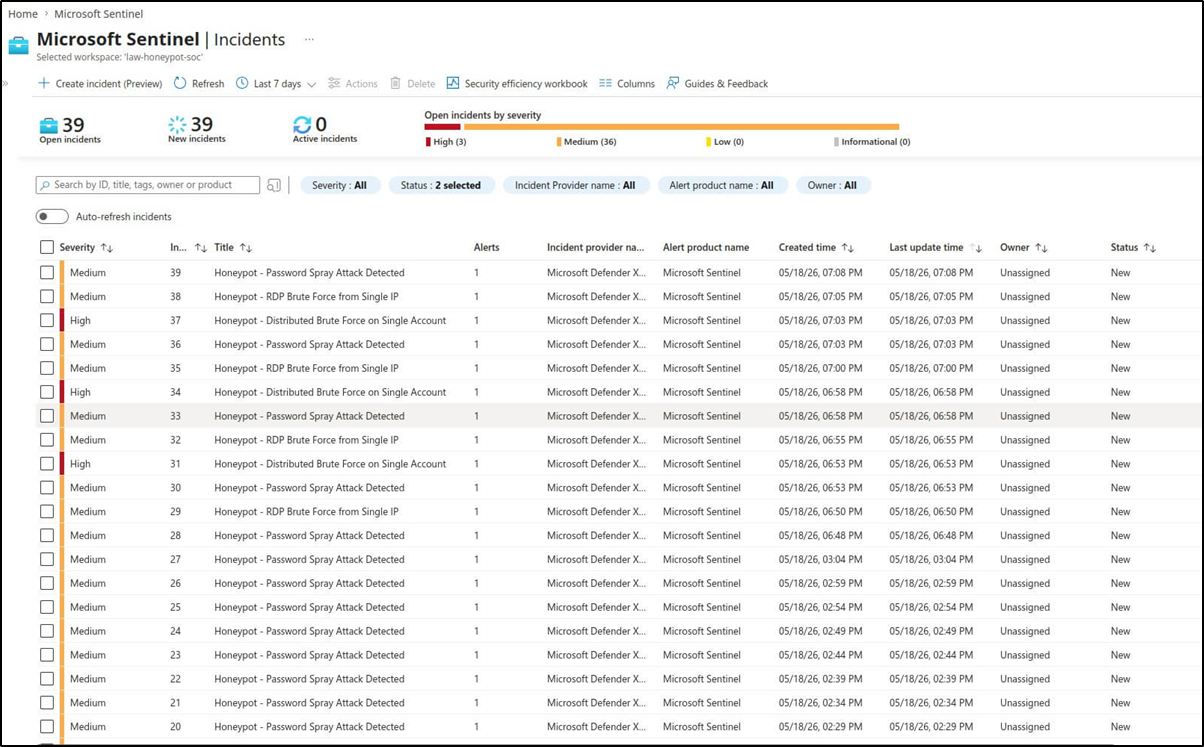Image resolution: width=1204 pixels, height=747 pixels.
Task: Click the Microsoft Sentinel briefcase logo icon
Action: click(x=19, y=45)
